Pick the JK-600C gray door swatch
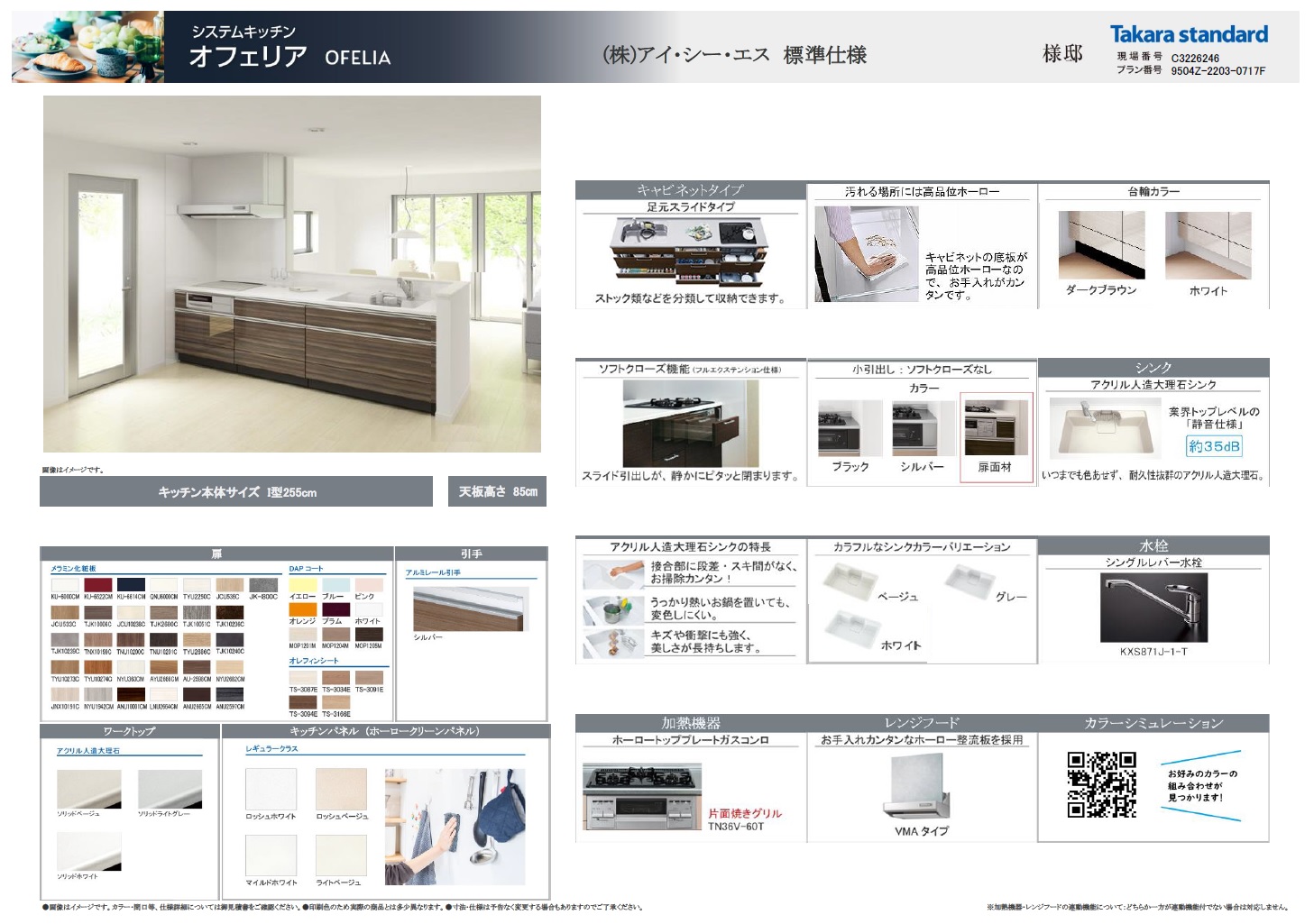 coord(263,584)
